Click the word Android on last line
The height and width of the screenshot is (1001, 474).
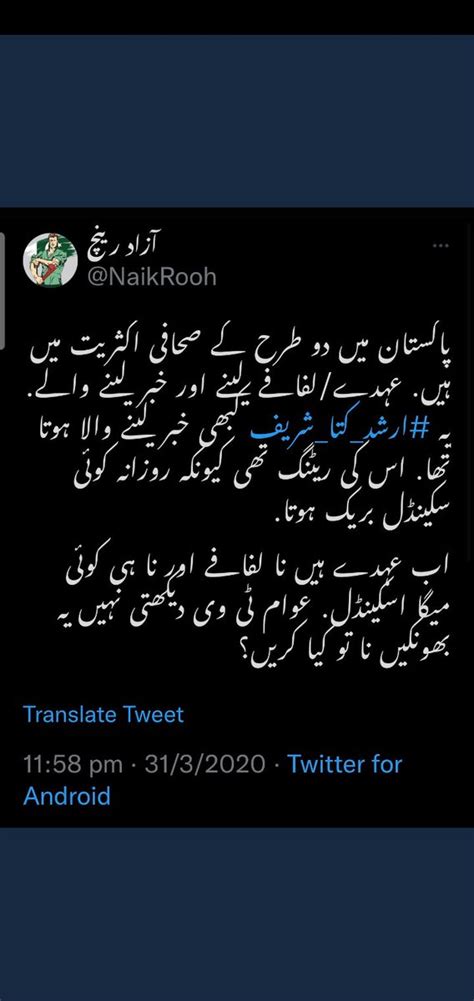tap(66, 796)
